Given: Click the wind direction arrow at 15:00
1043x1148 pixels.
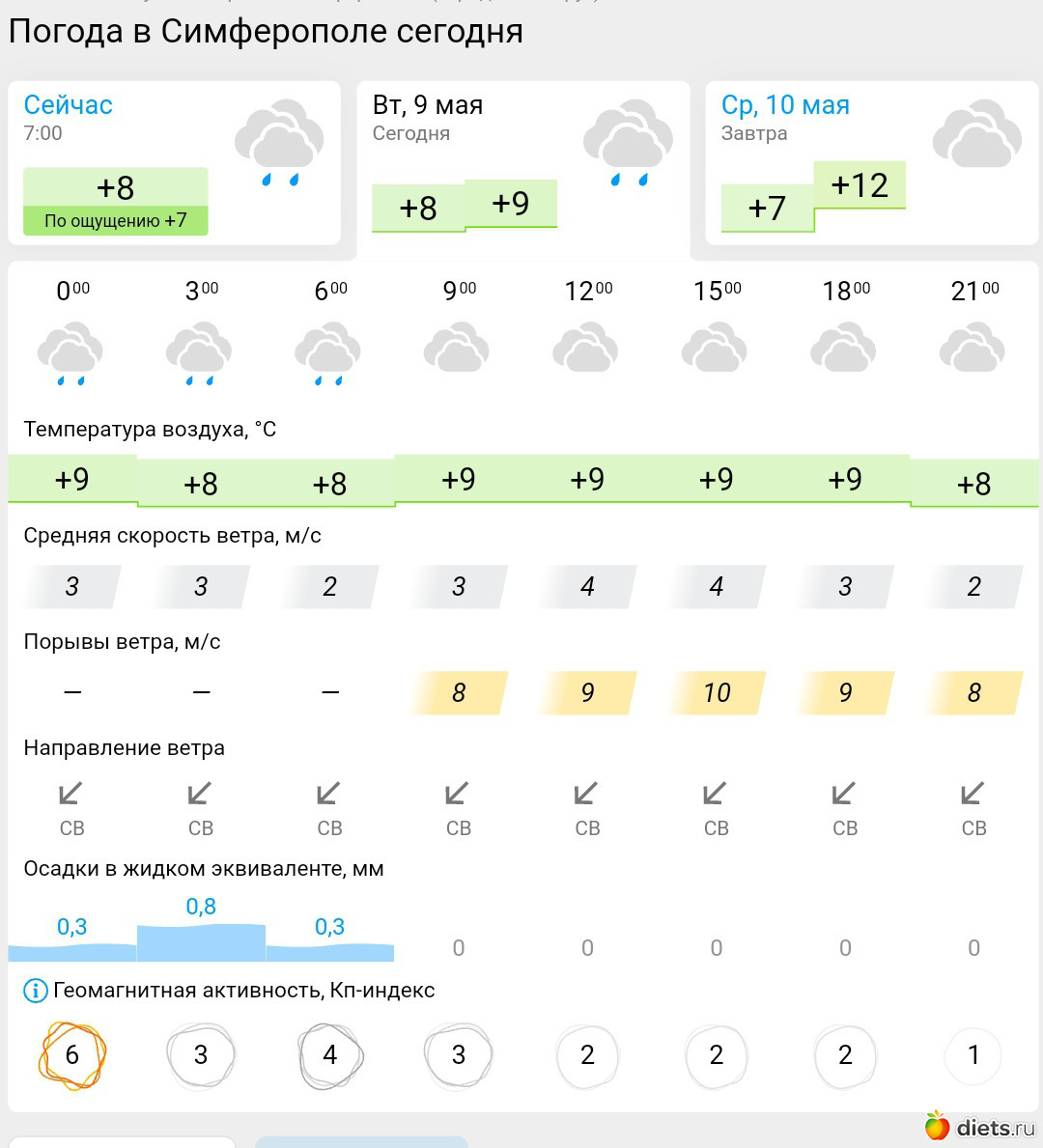Looking at the screenshot, I should pos(716,794).
